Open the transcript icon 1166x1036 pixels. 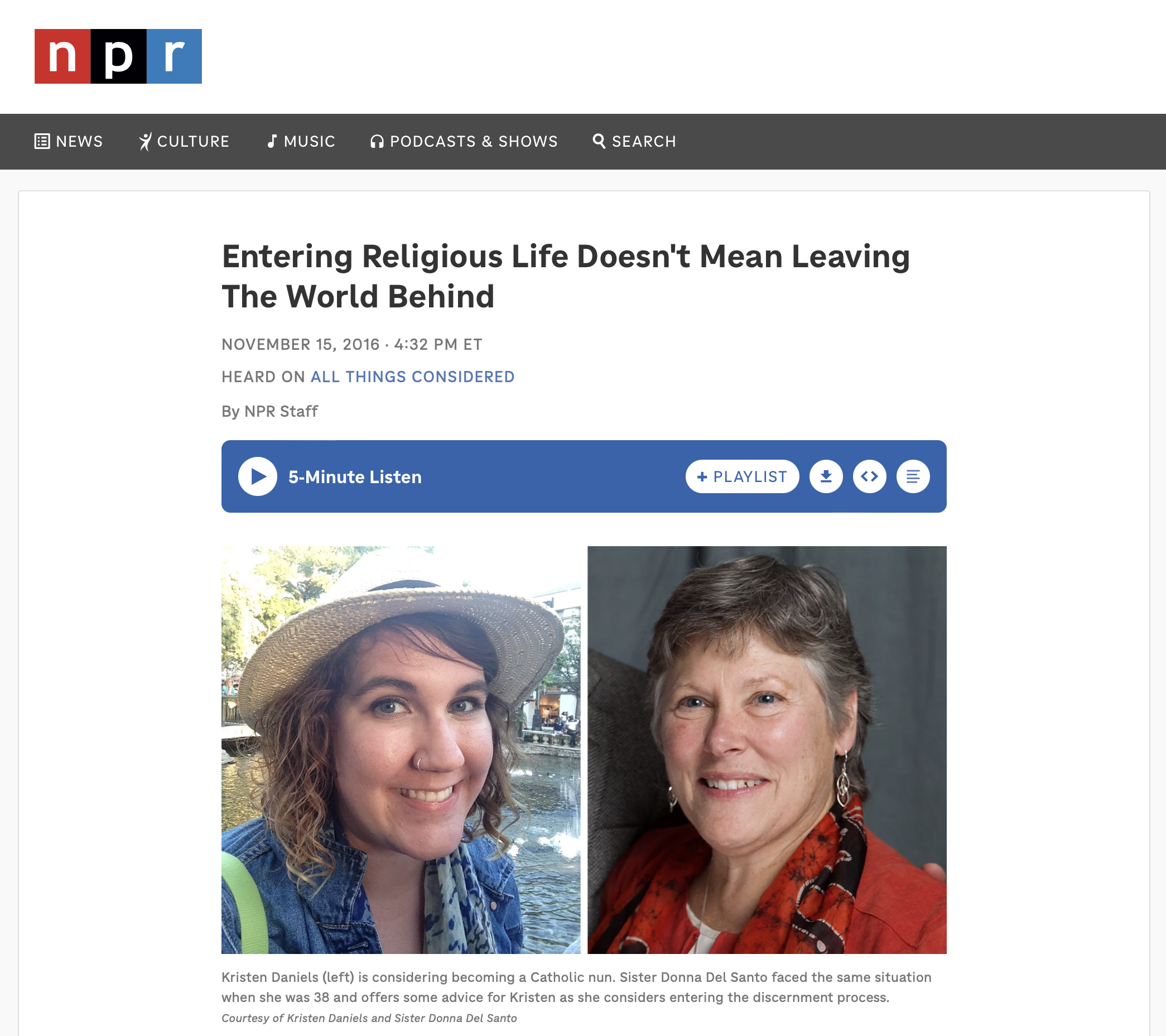click(912, 476)
